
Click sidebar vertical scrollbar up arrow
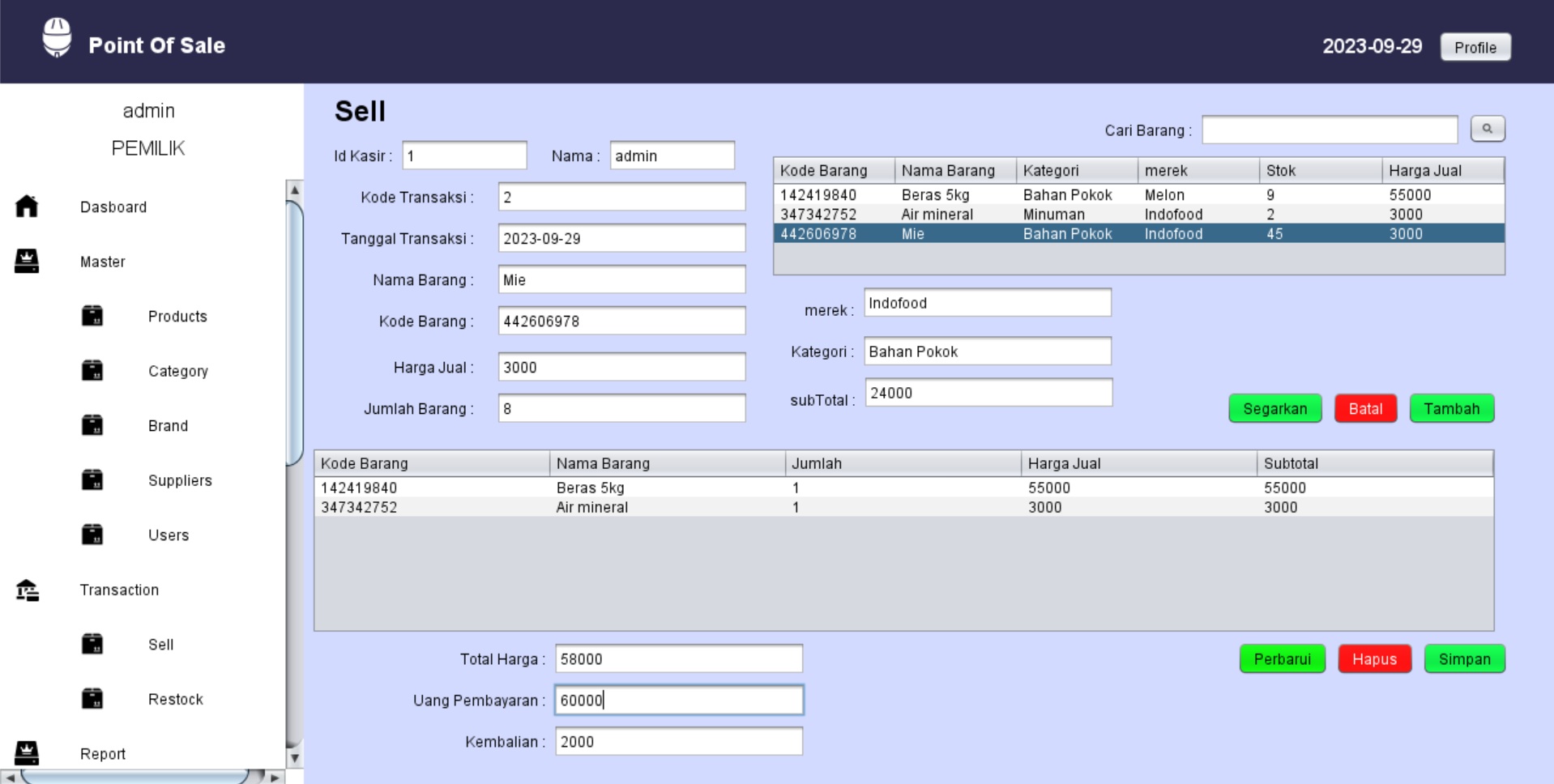click(x=295, y=190)
